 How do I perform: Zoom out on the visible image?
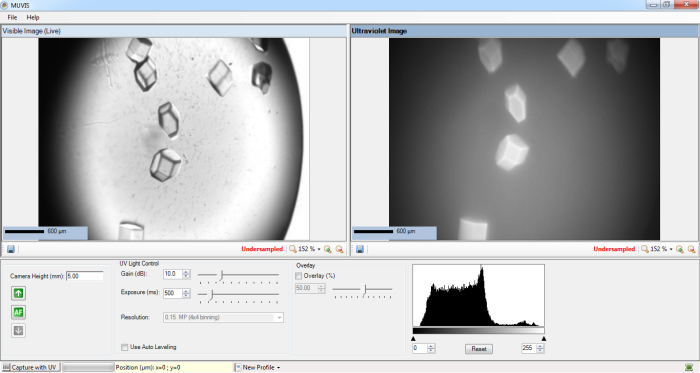click(x=339, y=249)
